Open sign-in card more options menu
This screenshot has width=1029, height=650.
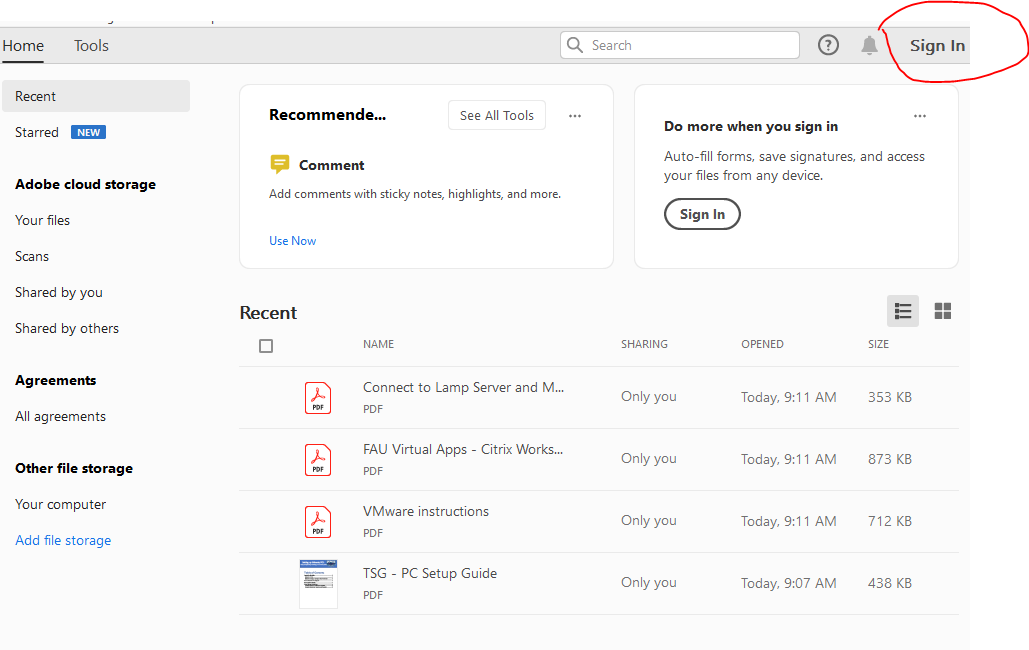coord(920,116)
